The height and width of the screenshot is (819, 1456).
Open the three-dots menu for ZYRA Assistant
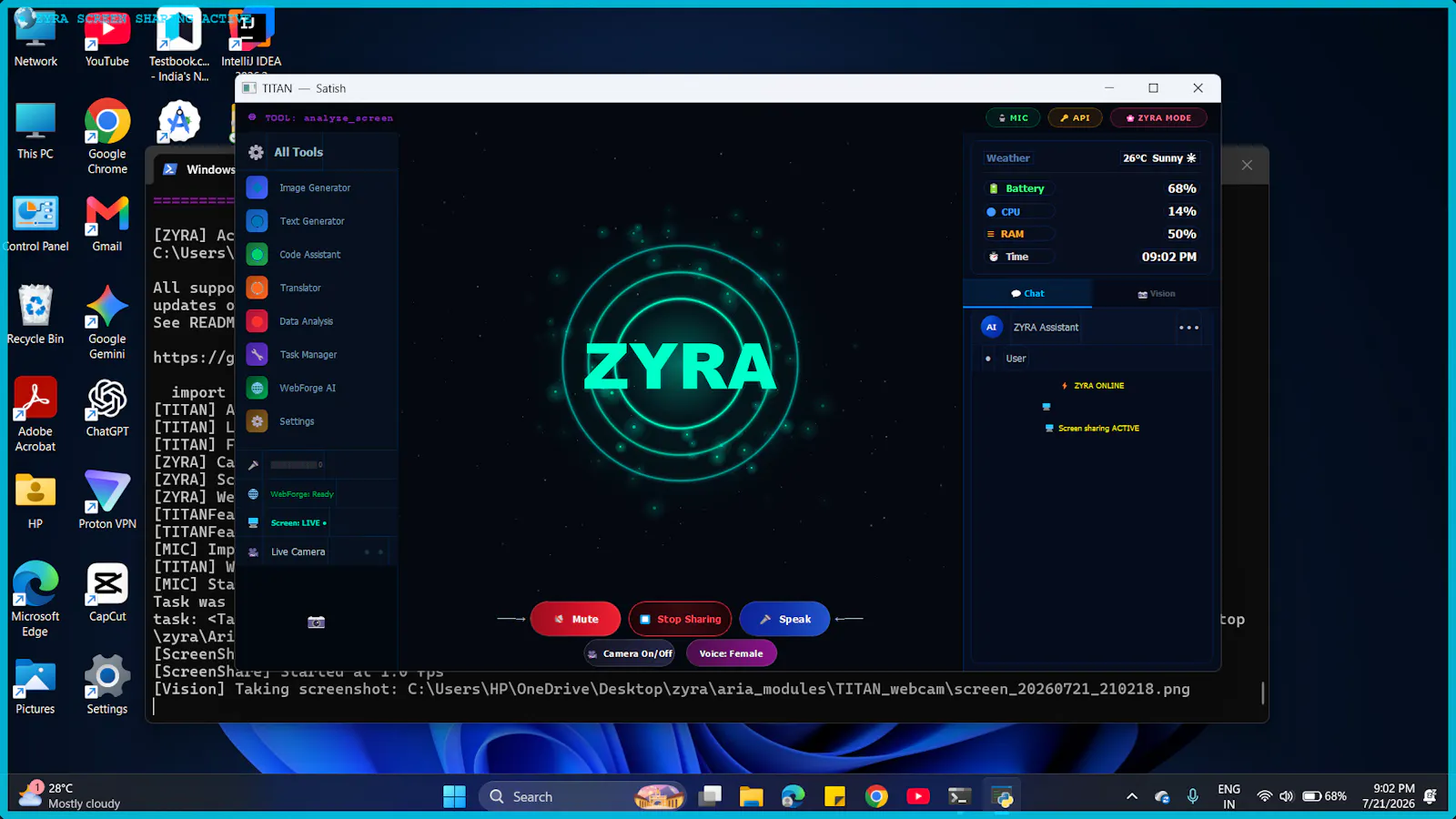1188,328
